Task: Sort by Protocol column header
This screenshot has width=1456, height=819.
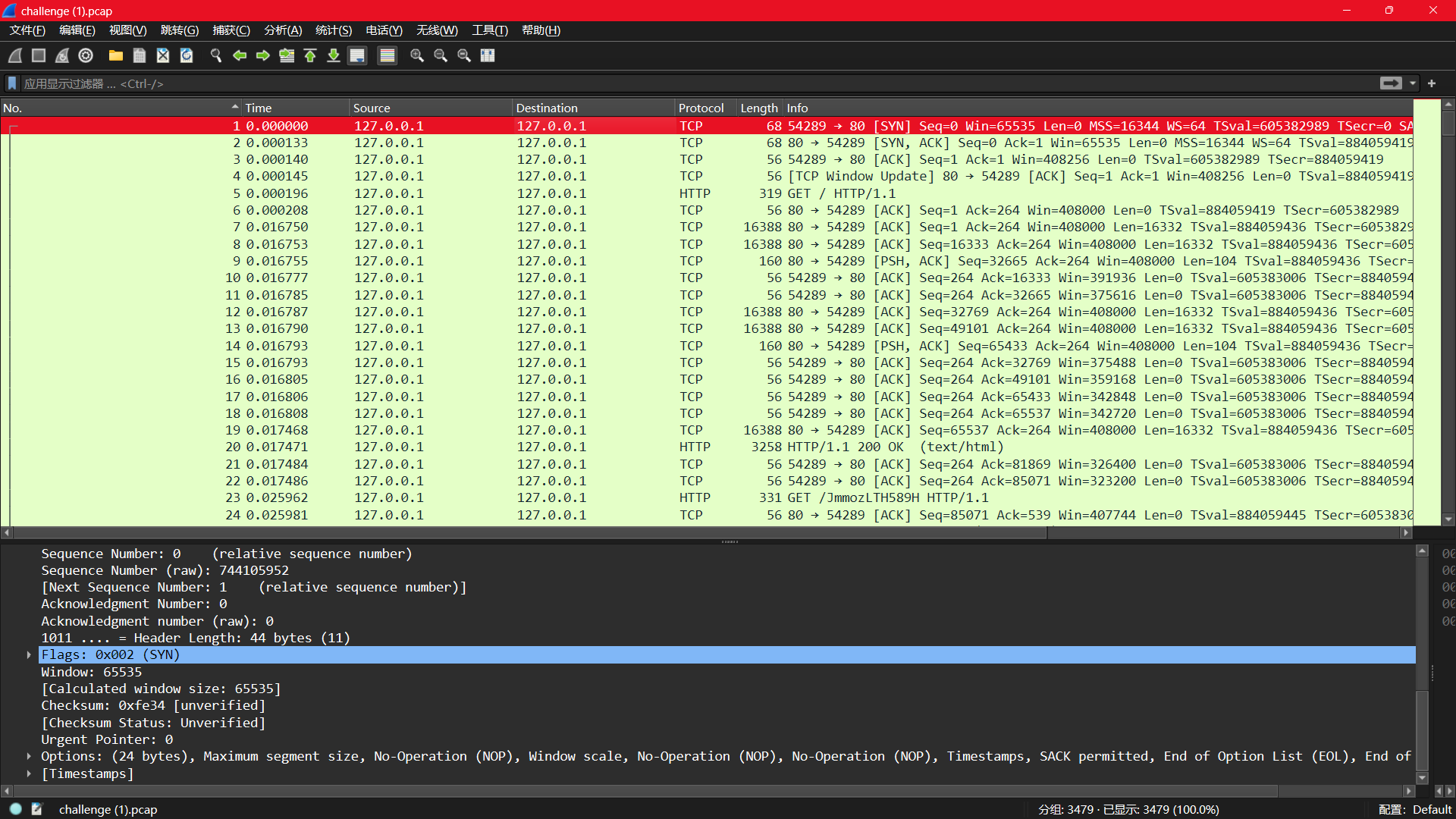Action: click(x=705, y=108)
